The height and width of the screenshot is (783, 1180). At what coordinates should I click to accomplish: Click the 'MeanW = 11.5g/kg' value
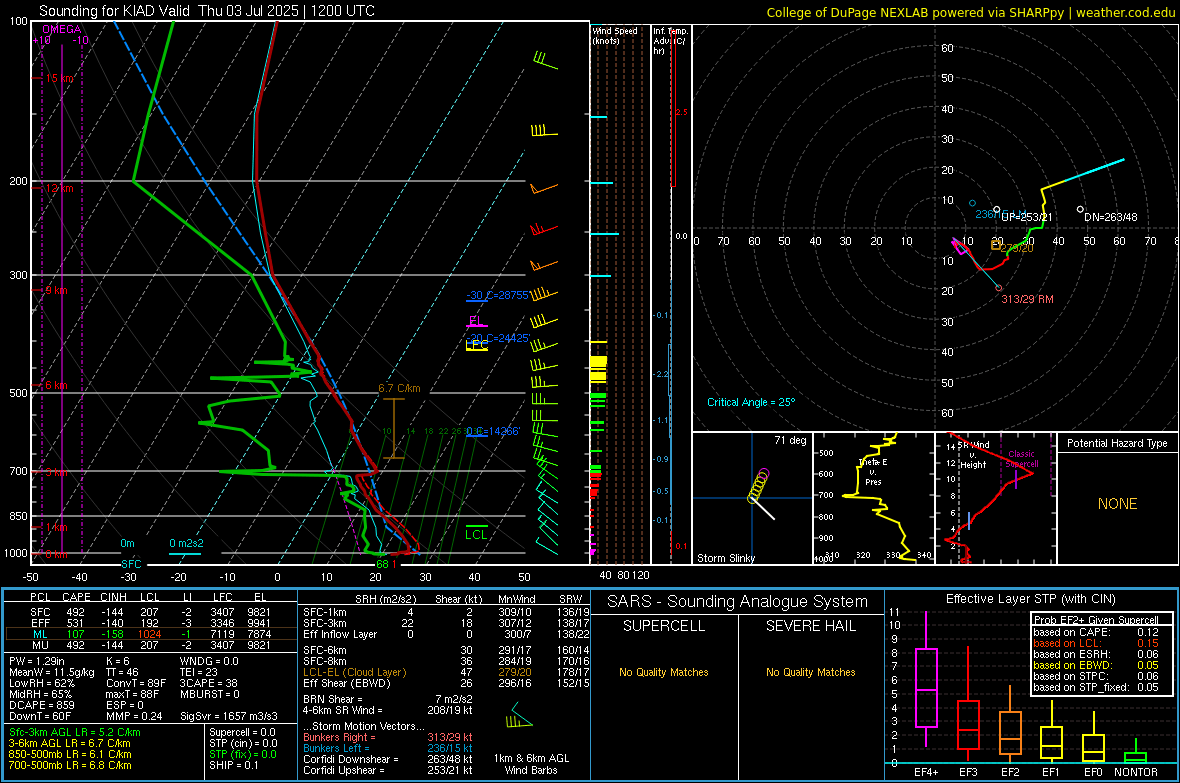point(52,672)
